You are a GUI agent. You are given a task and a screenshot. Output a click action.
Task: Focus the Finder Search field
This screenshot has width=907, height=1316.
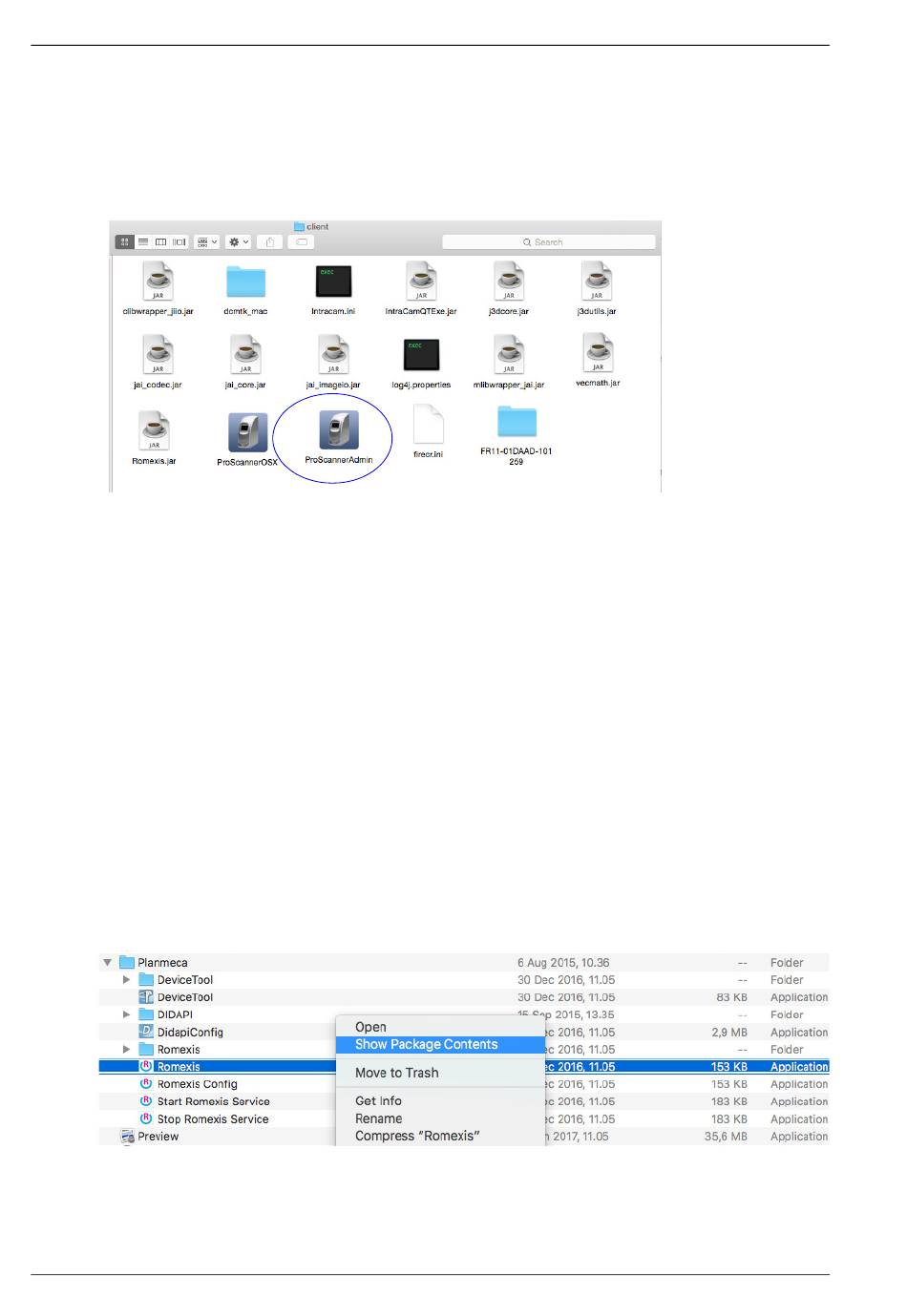(549, 242)
